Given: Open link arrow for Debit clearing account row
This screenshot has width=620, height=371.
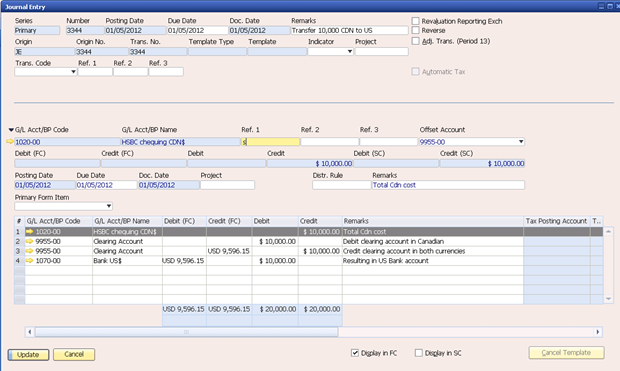Looking at the screenshot, I should 29,241.
